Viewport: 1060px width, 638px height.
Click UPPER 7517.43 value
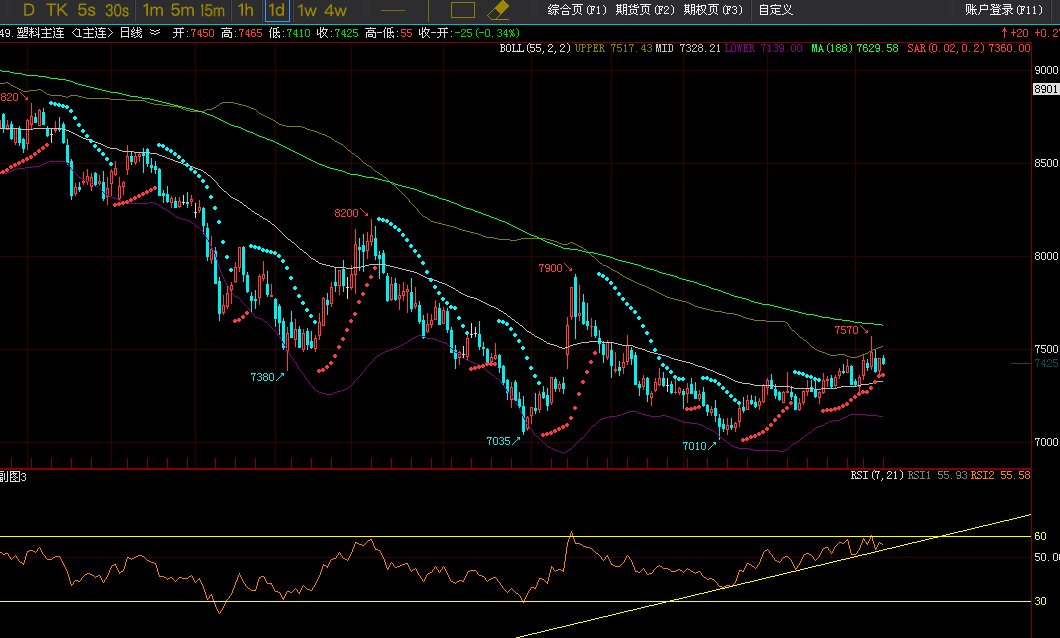[x=614, y=48]
